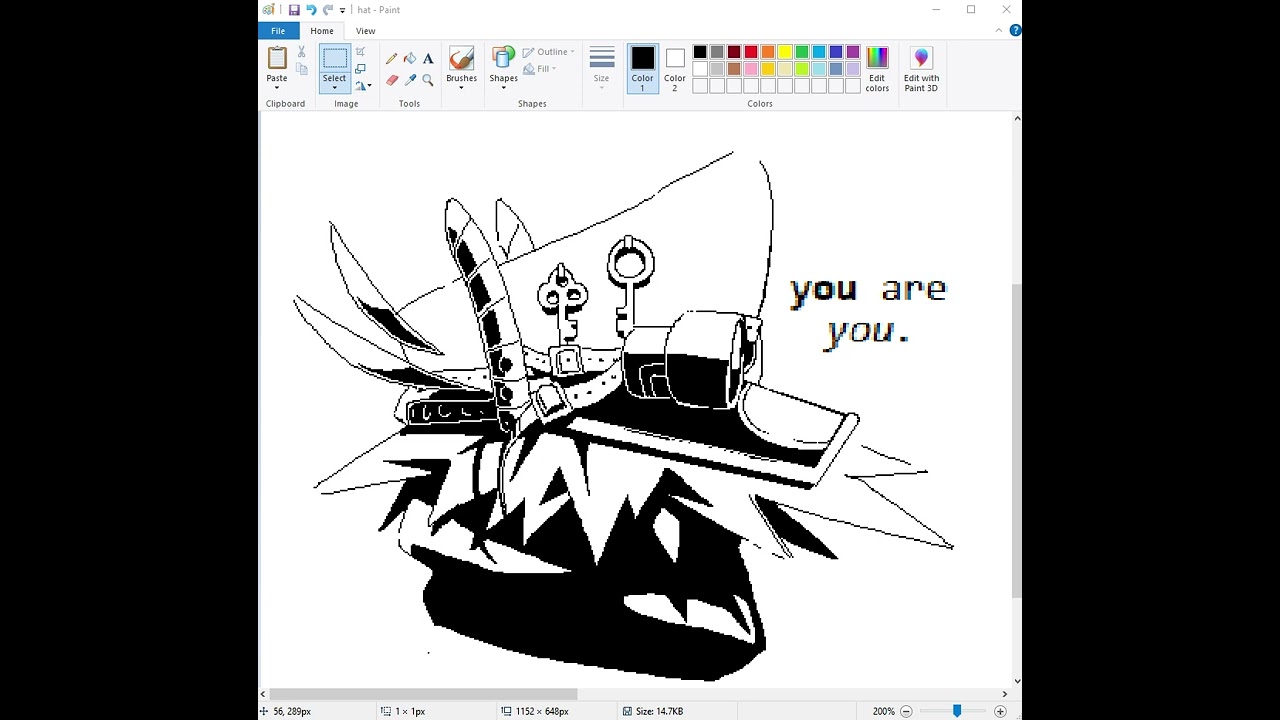Image resolution: width=1280 pixels, height=720 pixels.
Task: Expand the Shapes dropdown arrow
Action: coord(503,87)
